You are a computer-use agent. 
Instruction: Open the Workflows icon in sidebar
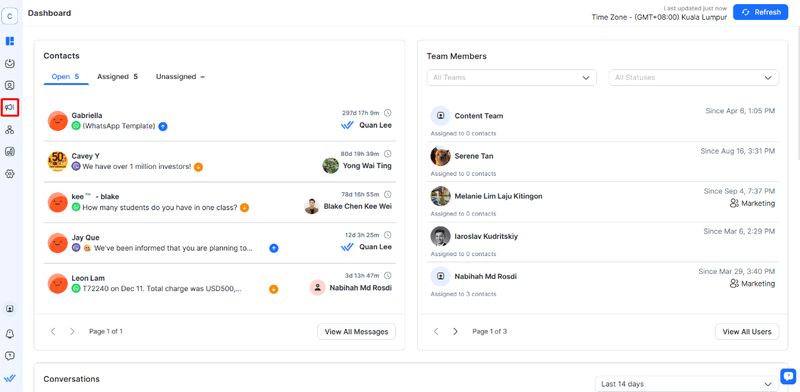(10, 130)
